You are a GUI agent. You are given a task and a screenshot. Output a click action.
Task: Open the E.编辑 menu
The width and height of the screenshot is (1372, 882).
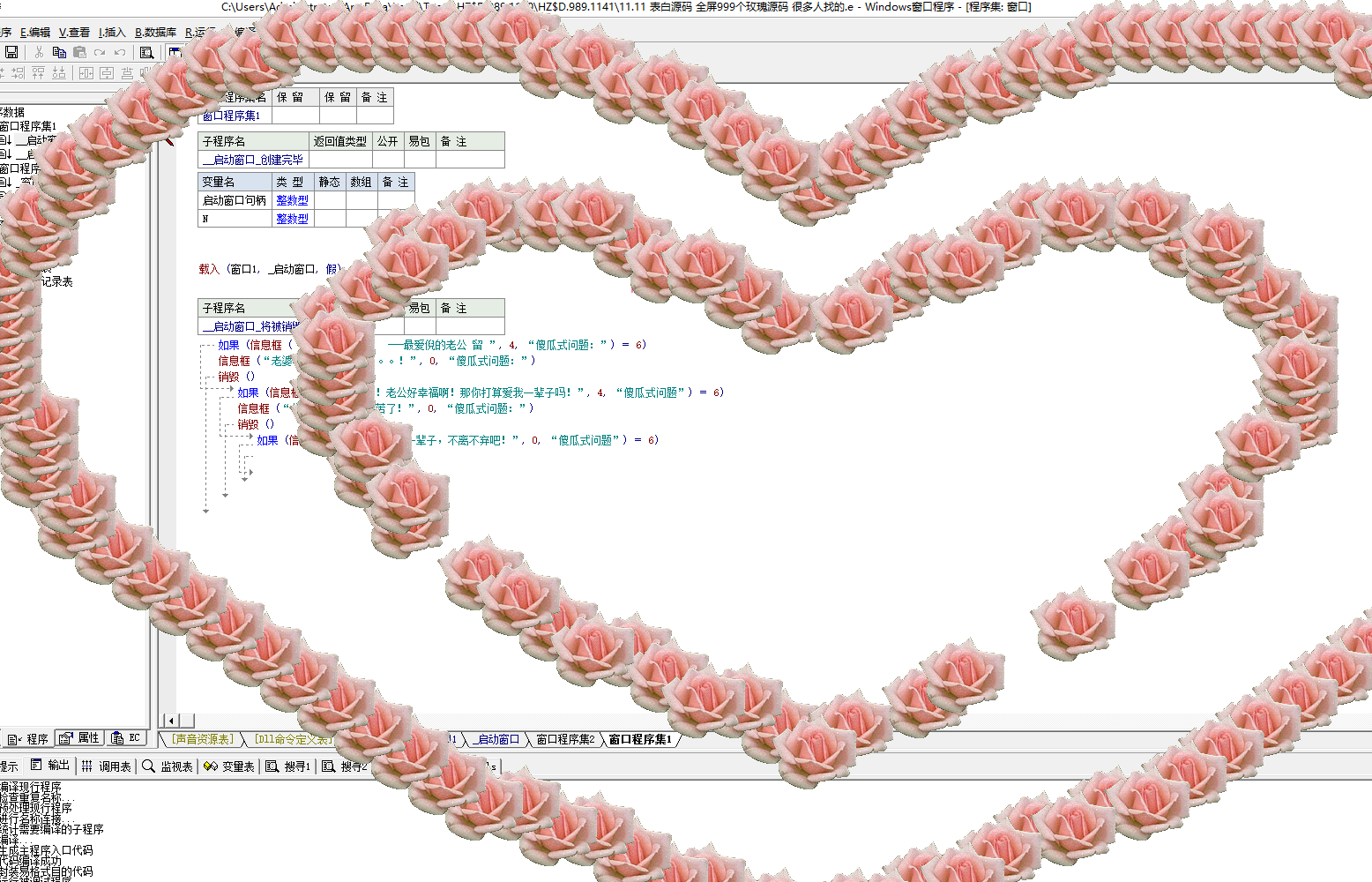coord(35,33)
